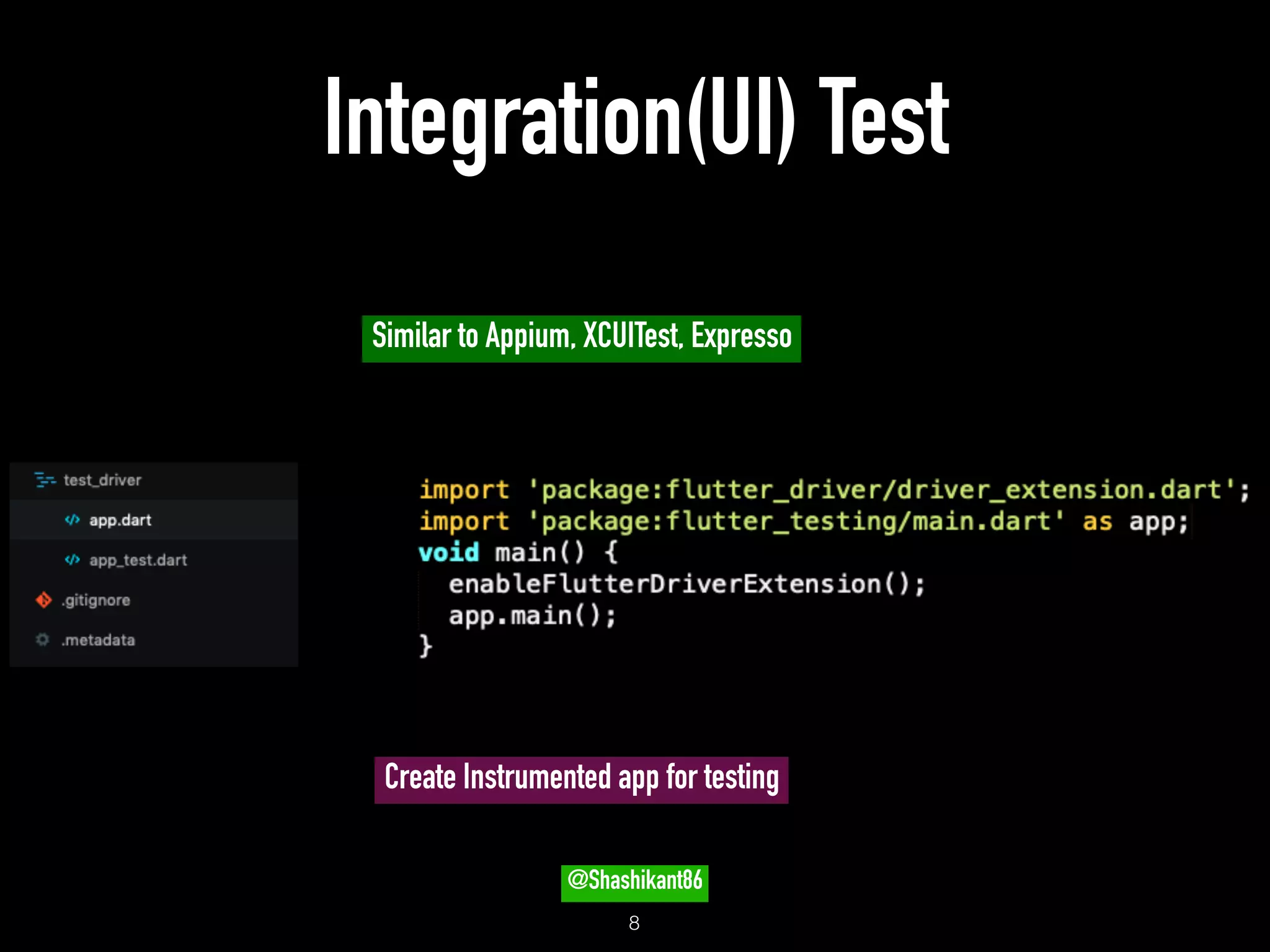Select the .metadata file
Screen dimensions: 1270x952
point(98,640)
